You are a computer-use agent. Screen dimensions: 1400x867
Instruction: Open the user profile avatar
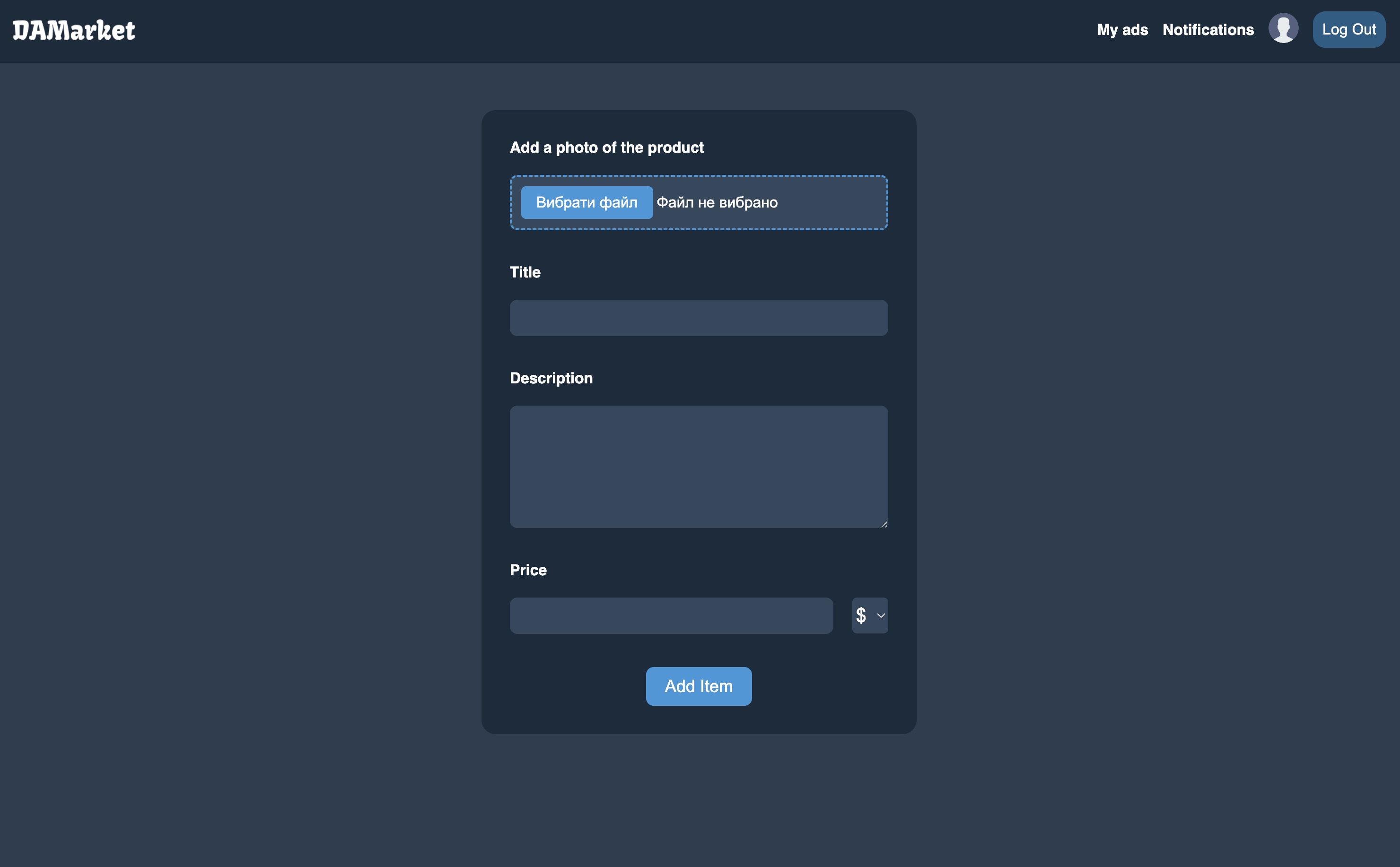pos(1283,29)
